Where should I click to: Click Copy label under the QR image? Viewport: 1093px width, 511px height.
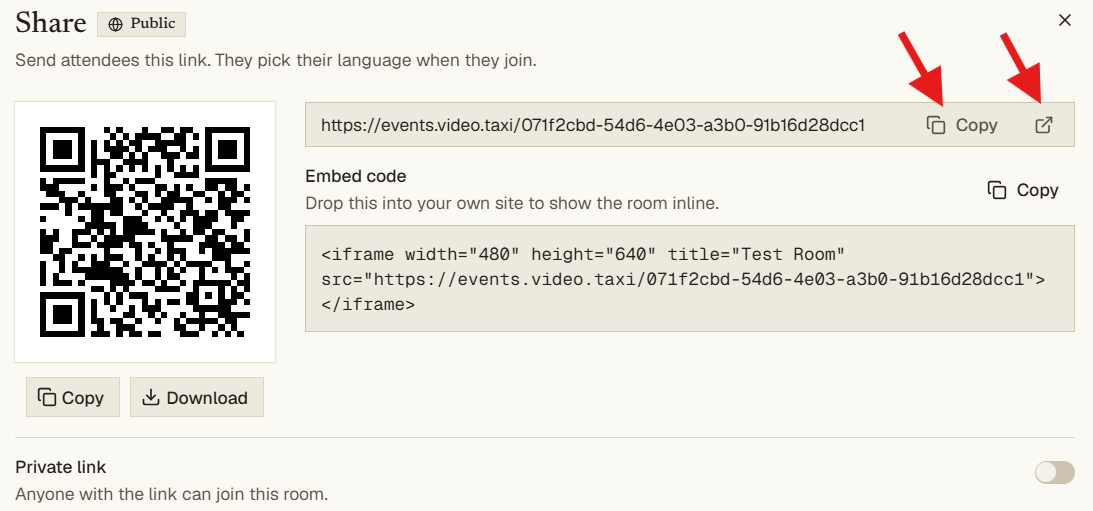click(x=82, y=398)
